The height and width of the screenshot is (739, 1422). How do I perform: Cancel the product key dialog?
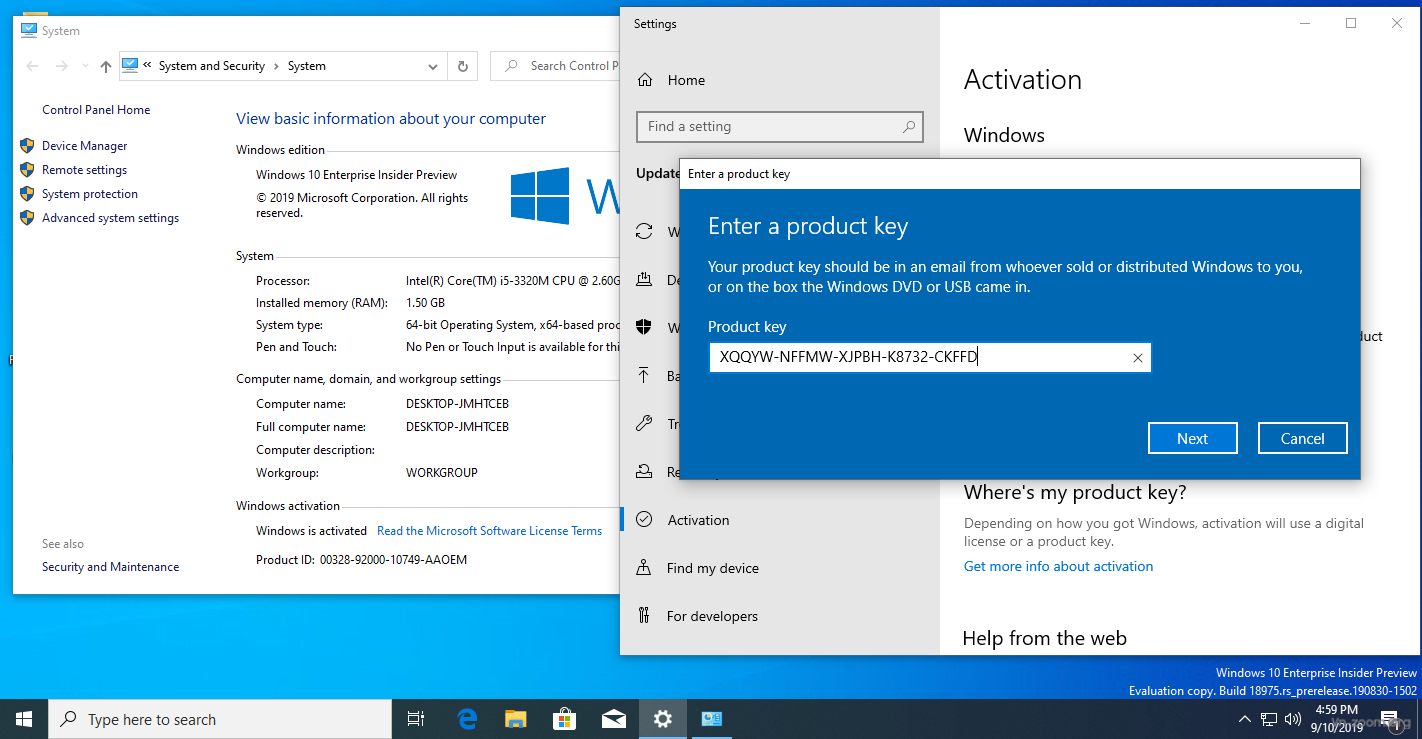[1302, 438]
